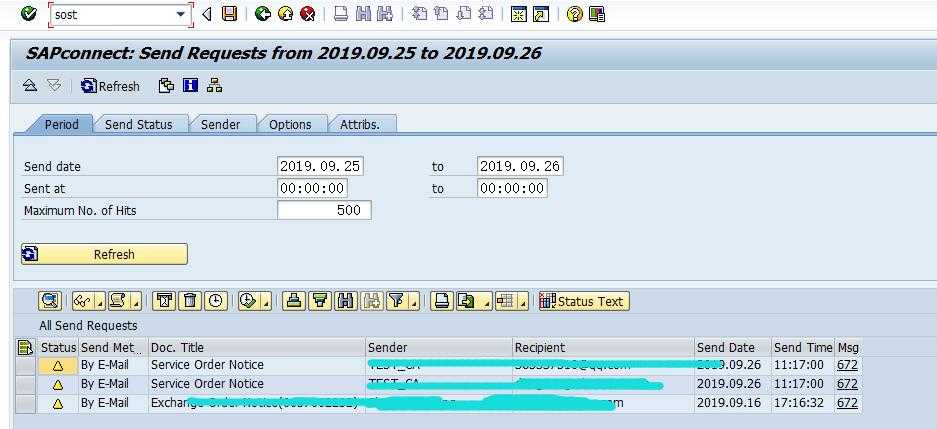Click Refresh in the application toolbar
The height and width of the screenshot is (429, 937).
pos(110,86)
